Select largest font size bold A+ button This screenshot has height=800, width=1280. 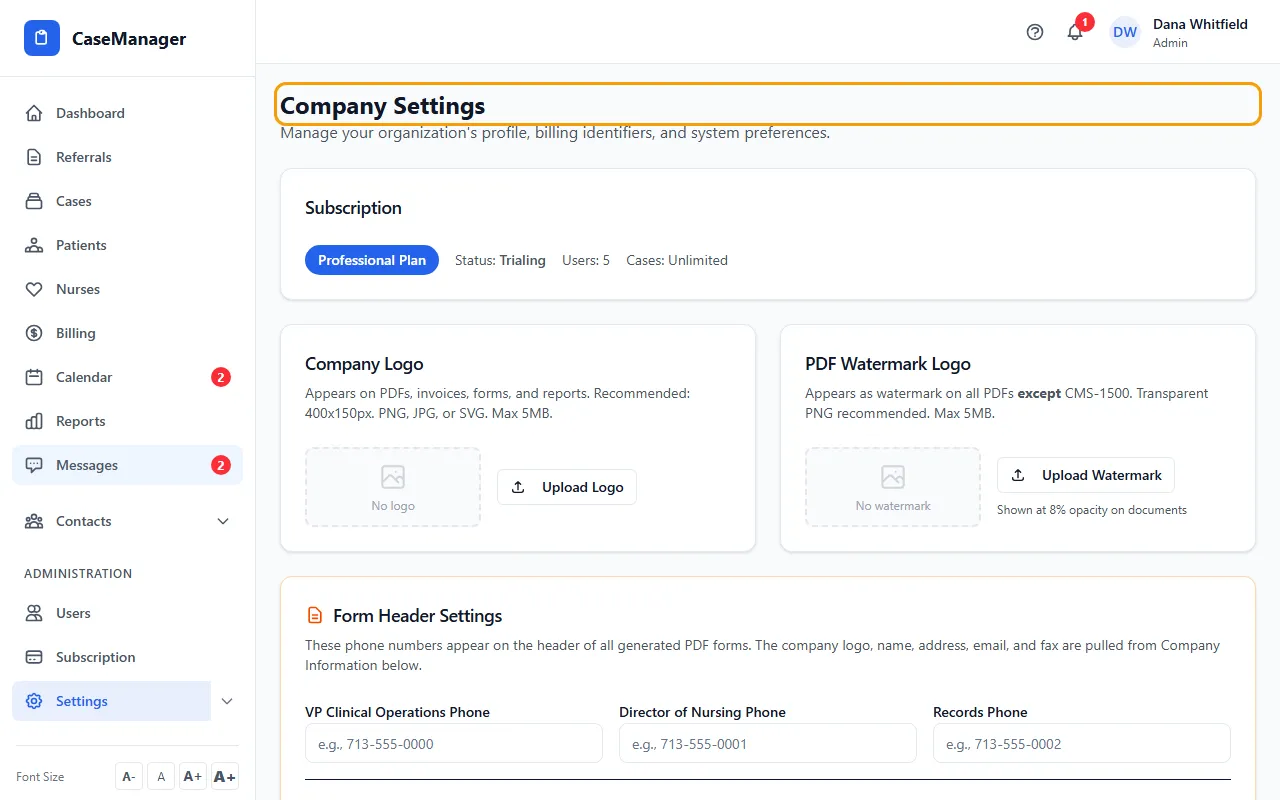225,777
